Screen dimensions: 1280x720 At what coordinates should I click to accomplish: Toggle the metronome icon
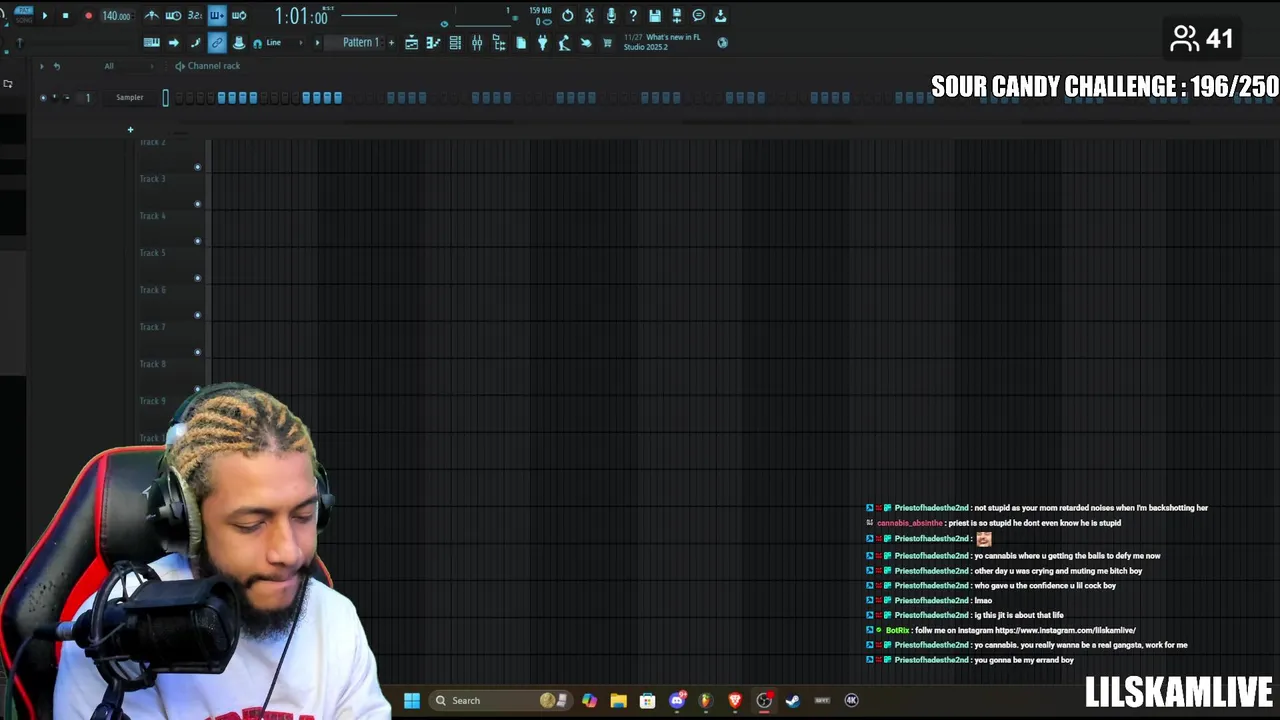point(151,16)
